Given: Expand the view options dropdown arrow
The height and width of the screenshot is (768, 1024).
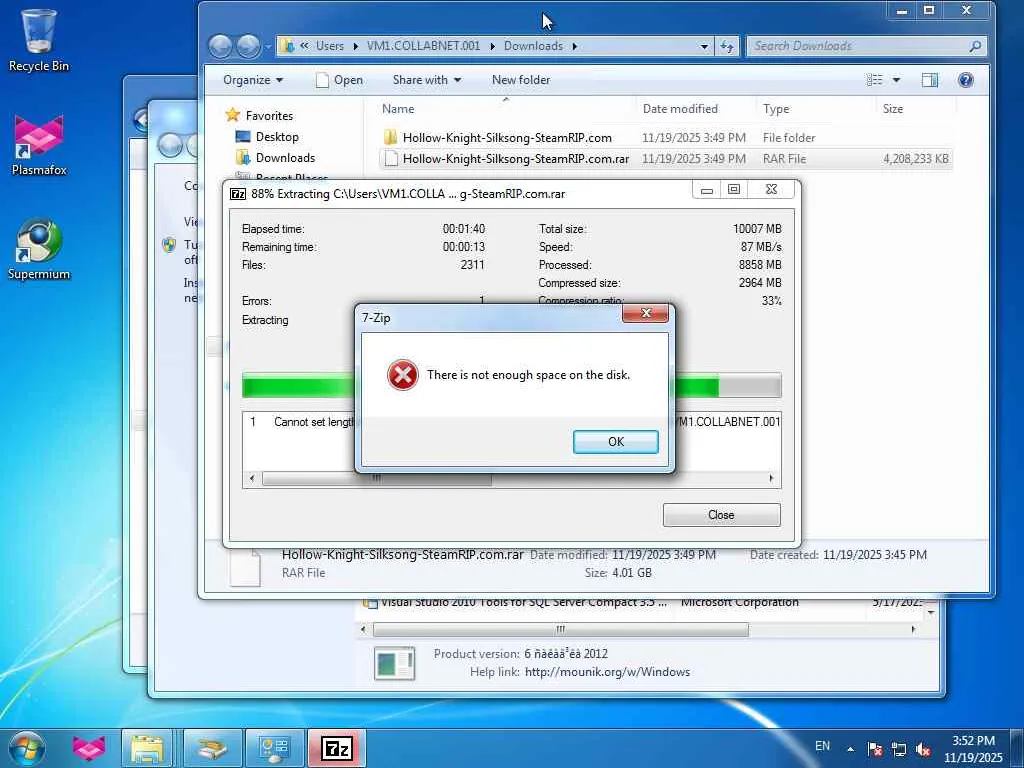Looking at the screenshot, I should (896, 80).
